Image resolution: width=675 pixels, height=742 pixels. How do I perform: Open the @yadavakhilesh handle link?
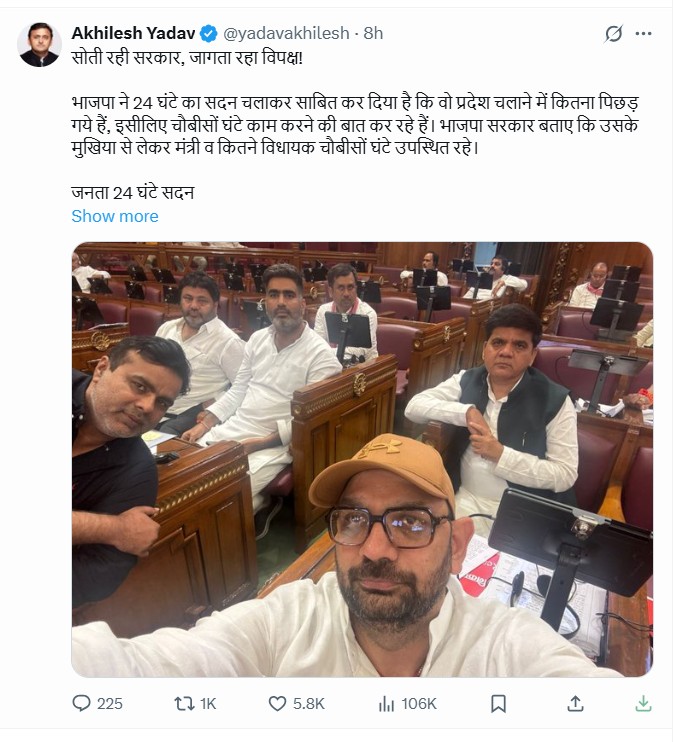click(286, 34)
